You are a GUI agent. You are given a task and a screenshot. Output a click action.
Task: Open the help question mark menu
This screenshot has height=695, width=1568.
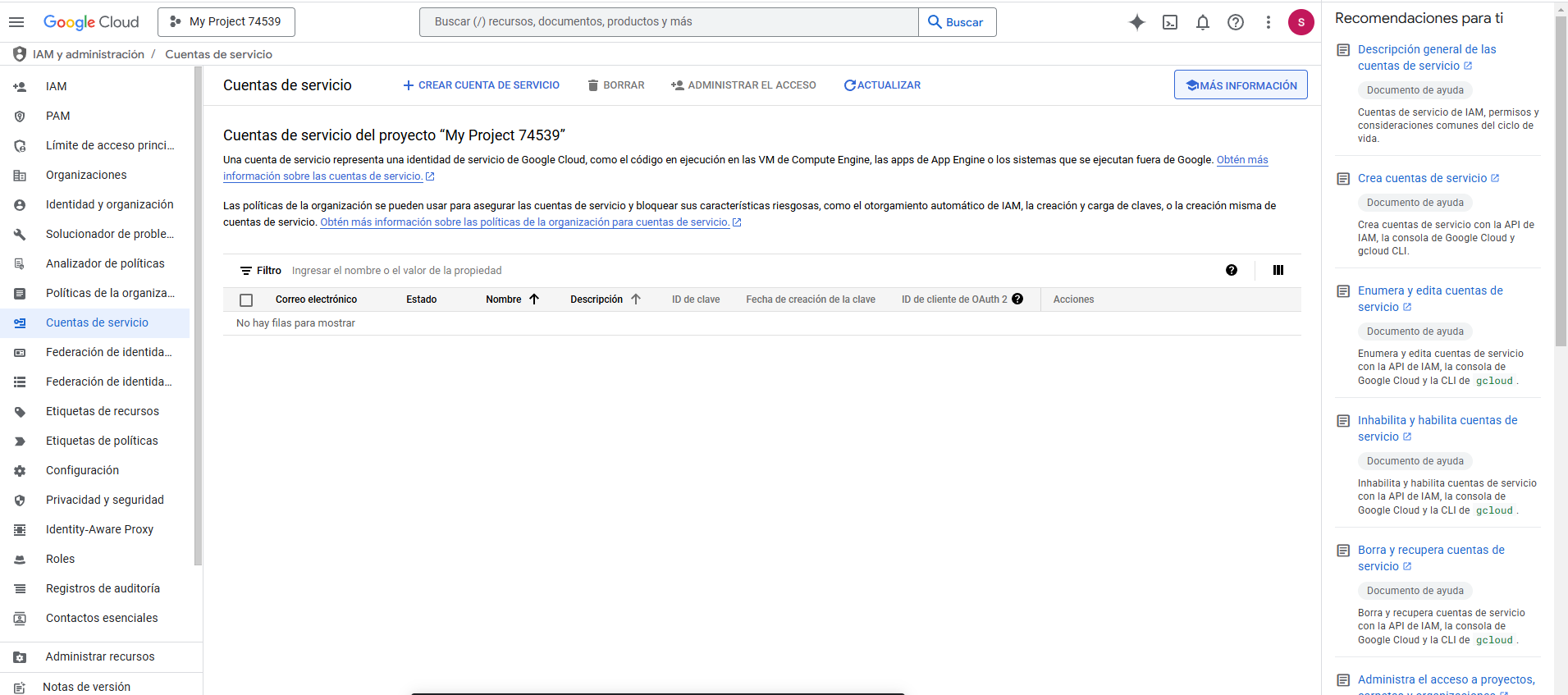[1236, 22]
